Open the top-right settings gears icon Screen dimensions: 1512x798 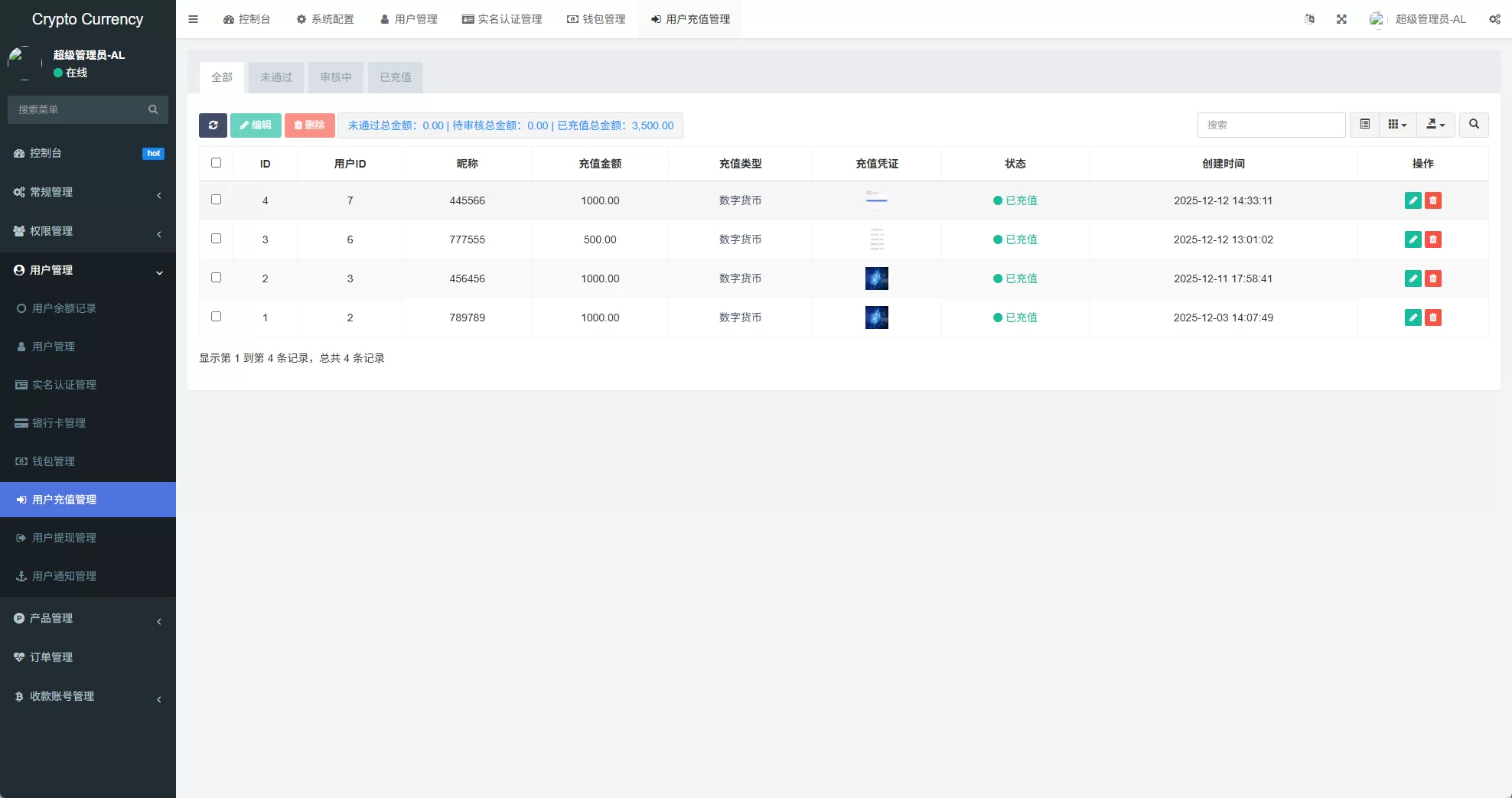pos(1494,19)
